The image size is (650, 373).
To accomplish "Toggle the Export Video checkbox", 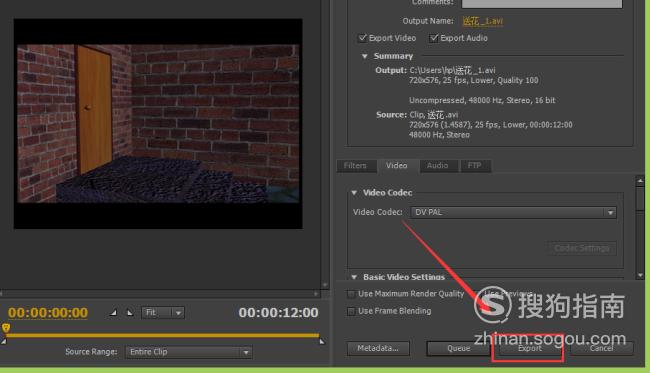I will click(363, 38).
